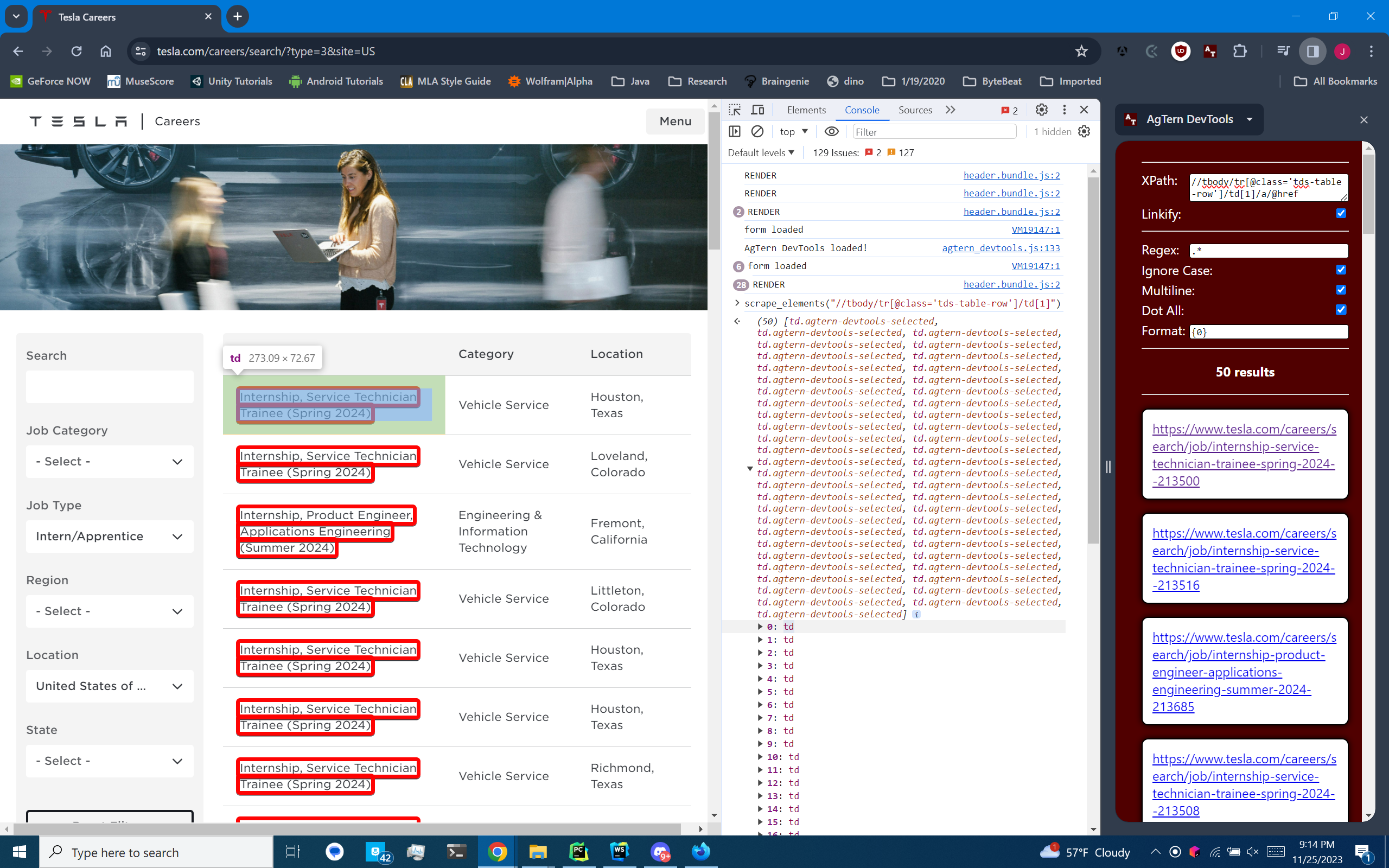Toggle the Dot All checkbox
The width and height of the screenshot is (1389, 868).
(1341, 310)
